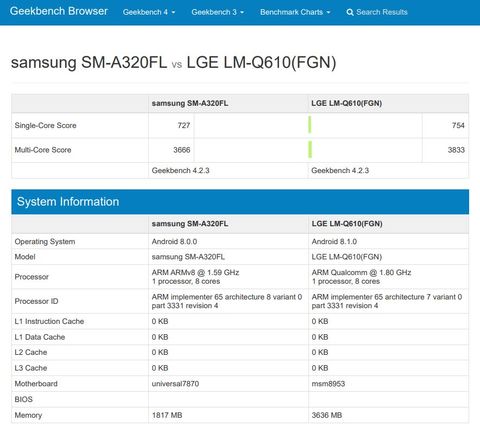Click LGE LM-Q610(FGN) in System Information header
This screenshot has height=427, width=480.
347,224
